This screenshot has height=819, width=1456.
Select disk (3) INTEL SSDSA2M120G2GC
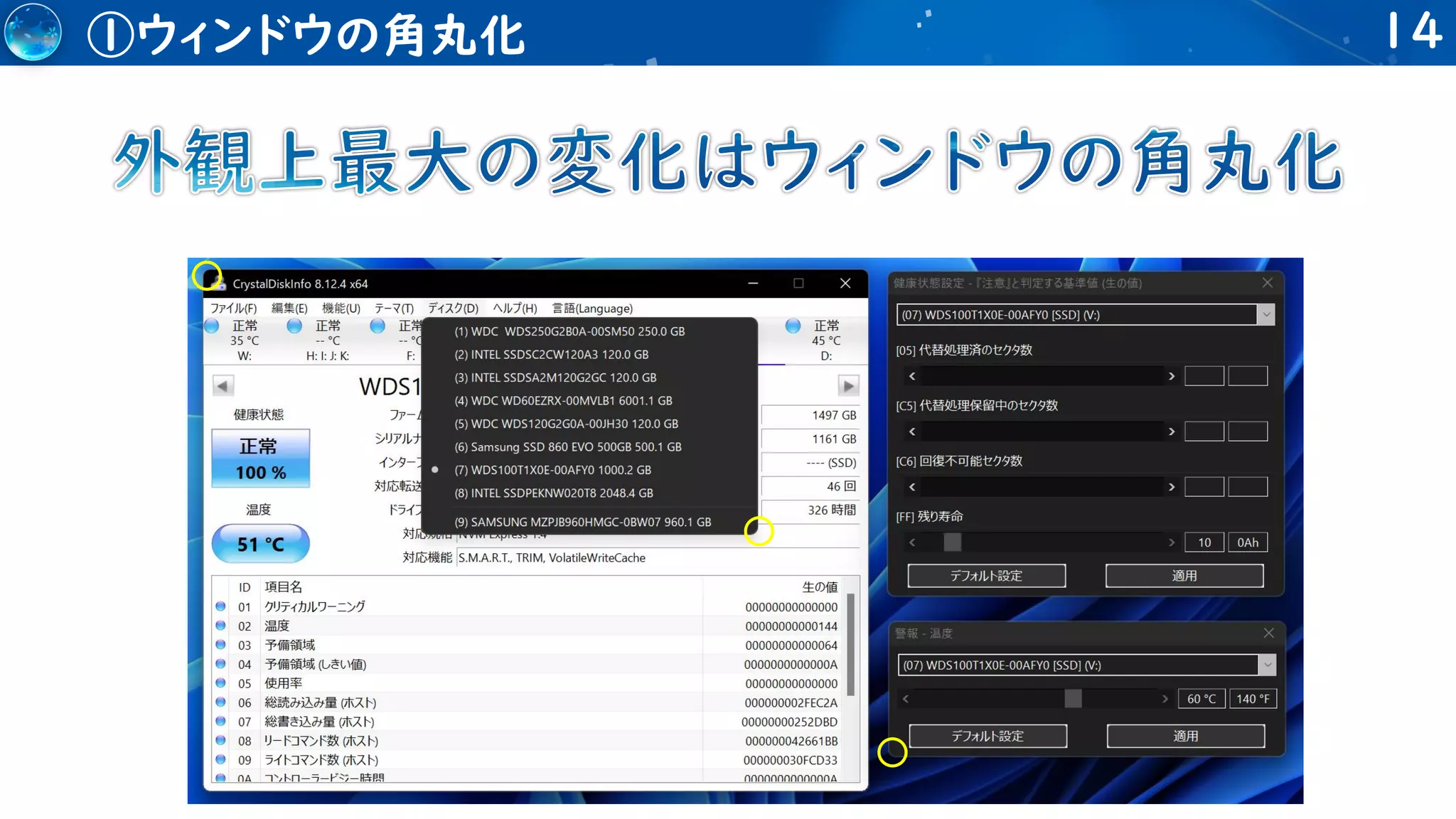589,378
